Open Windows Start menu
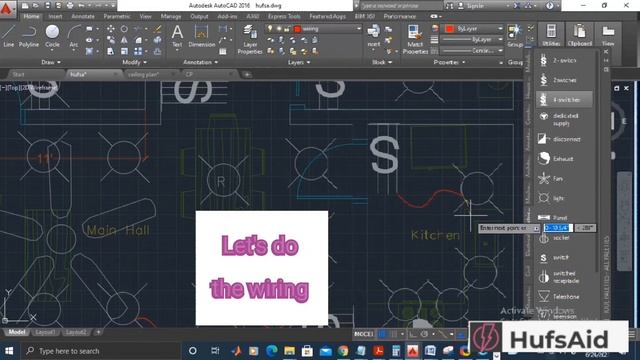The image size is (640, 360). tap(9, 351)
